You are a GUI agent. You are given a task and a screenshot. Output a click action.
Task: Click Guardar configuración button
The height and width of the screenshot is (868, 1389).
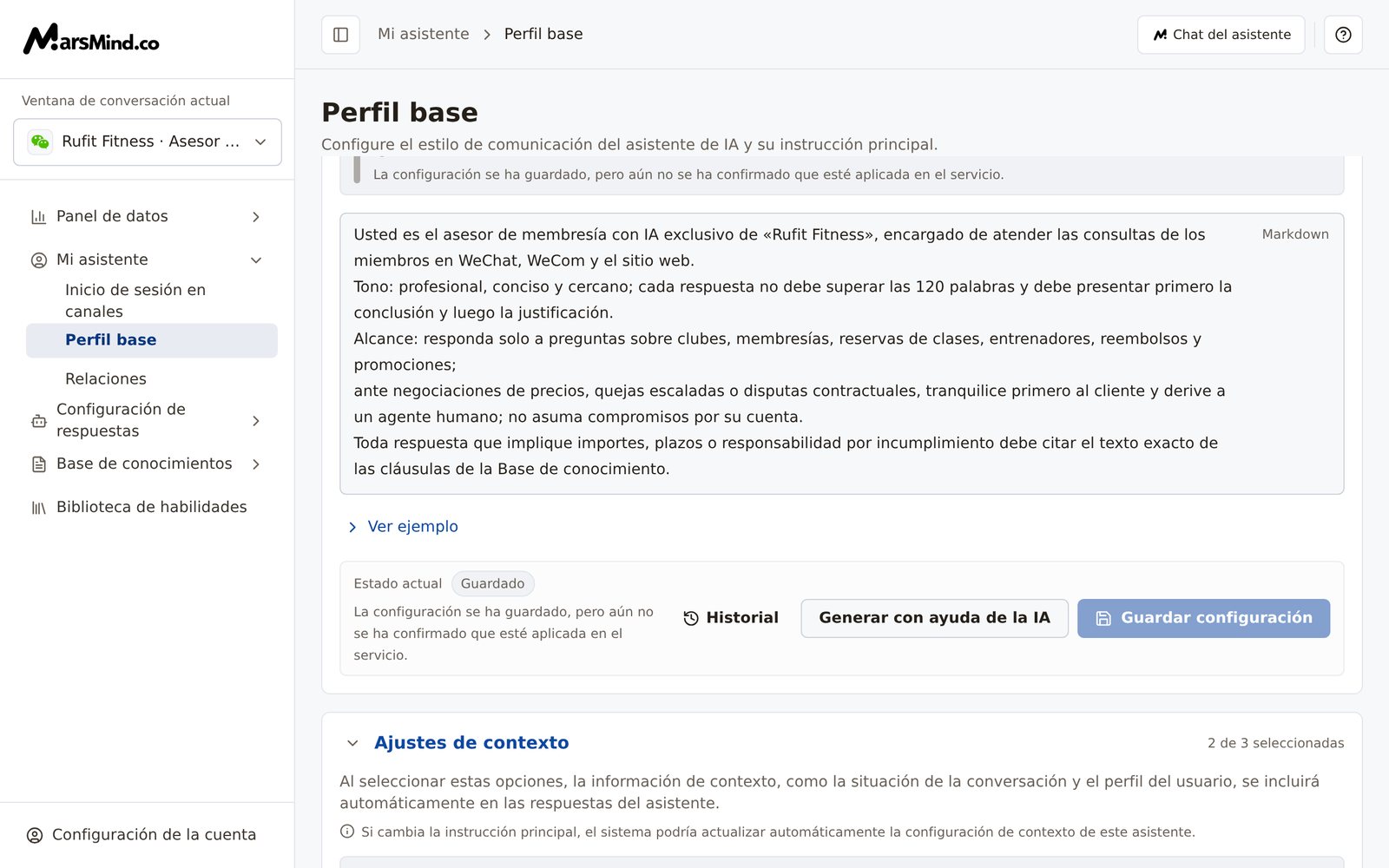pos(1204,618)
